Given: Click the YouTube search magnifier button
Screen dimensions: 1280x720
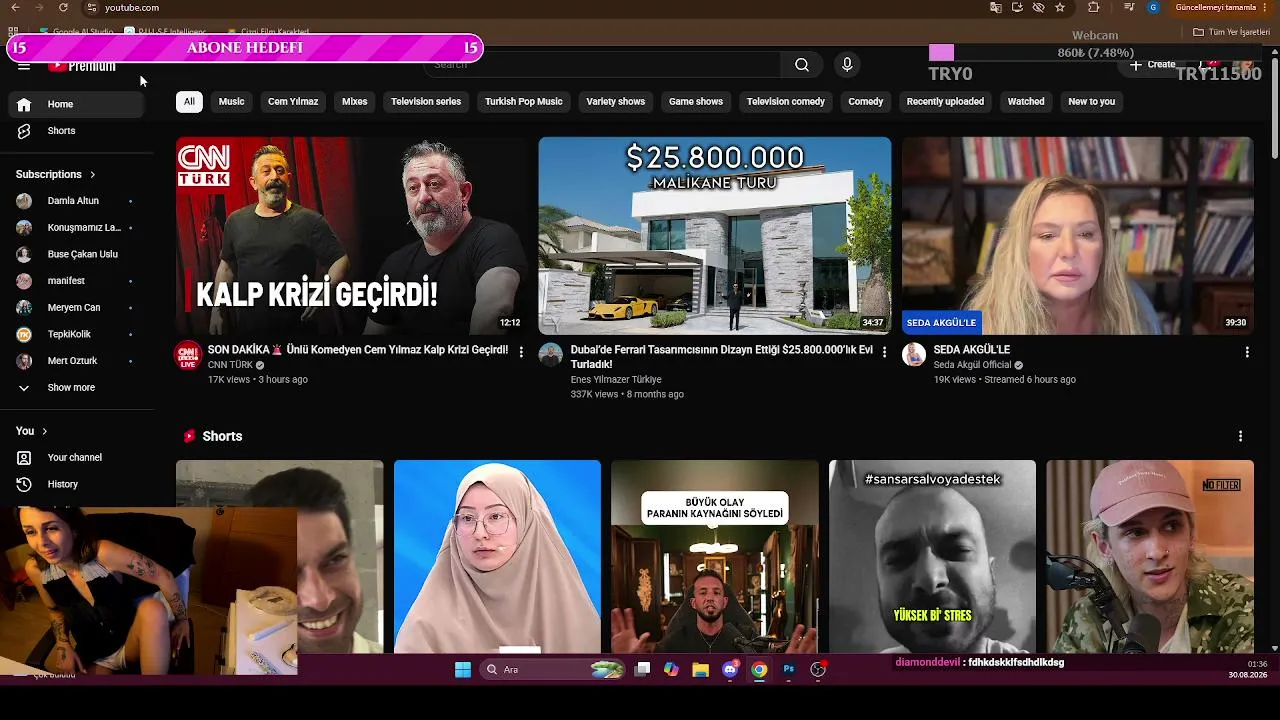Looking at the screenshot, I should tap(802, 65).
